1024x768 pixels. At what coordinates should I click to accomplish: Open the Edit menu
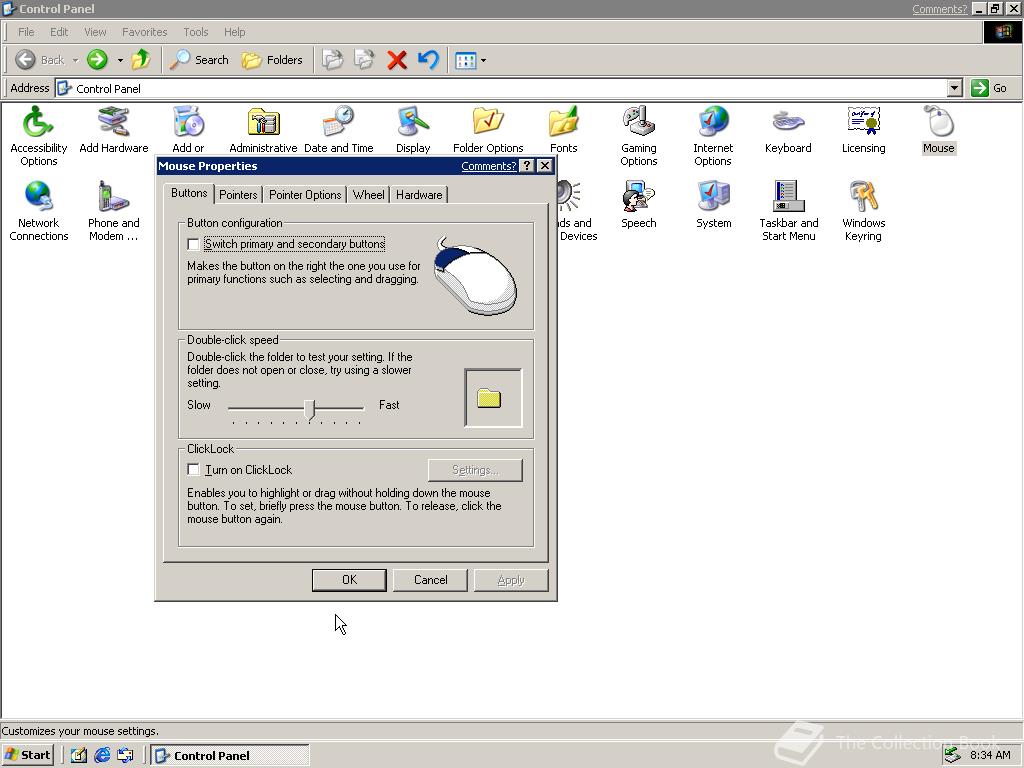[x=59, y=32]
